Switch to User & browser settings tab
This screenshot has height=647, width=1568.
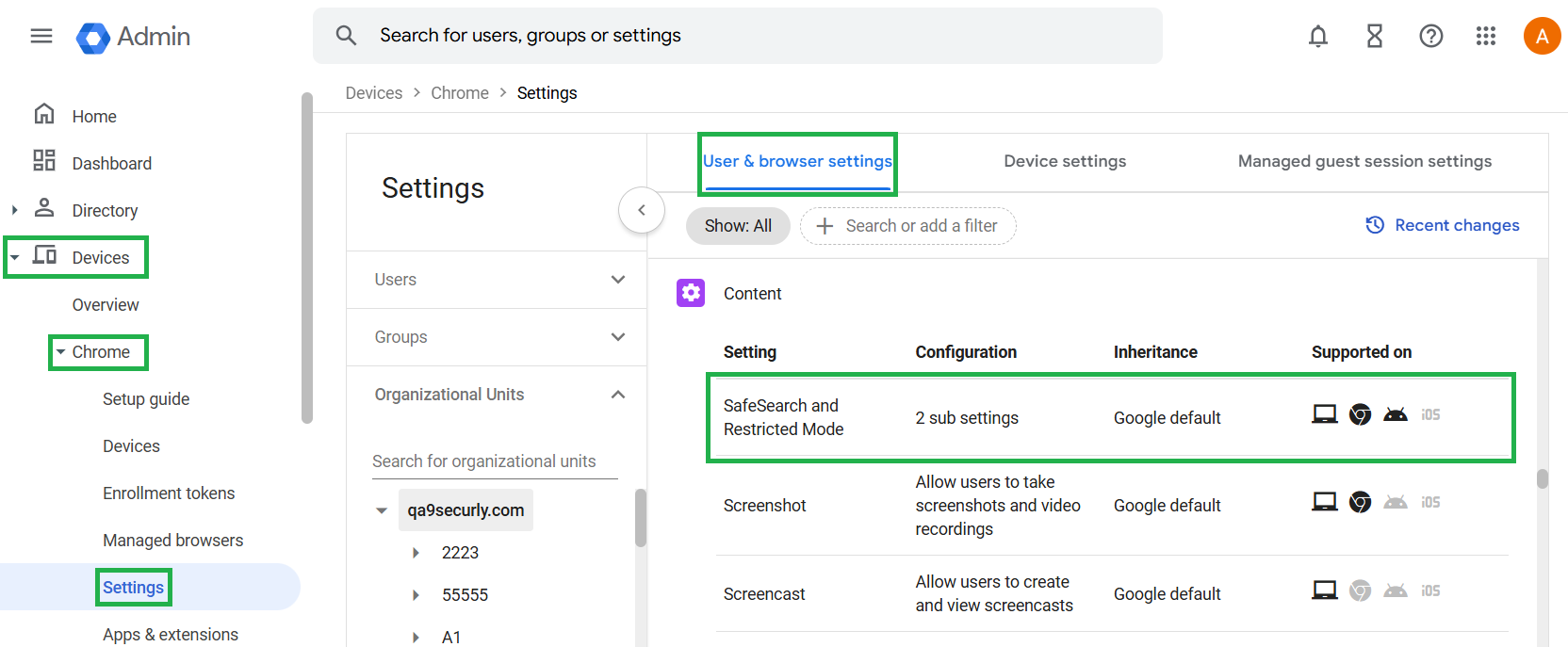coord(797,162)
